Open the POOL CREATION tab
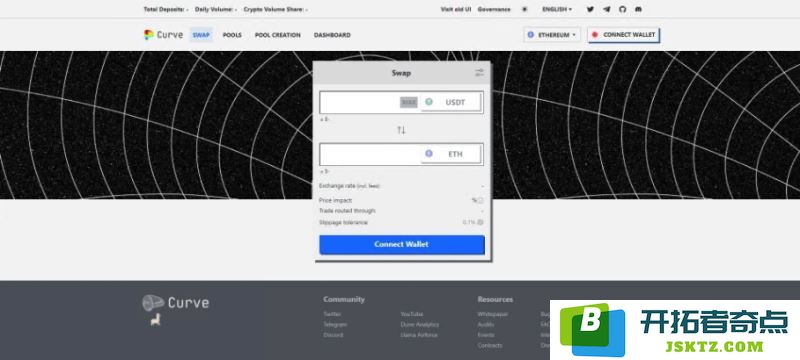The width and height of the screenshot is (800, 360). [278, 35]
